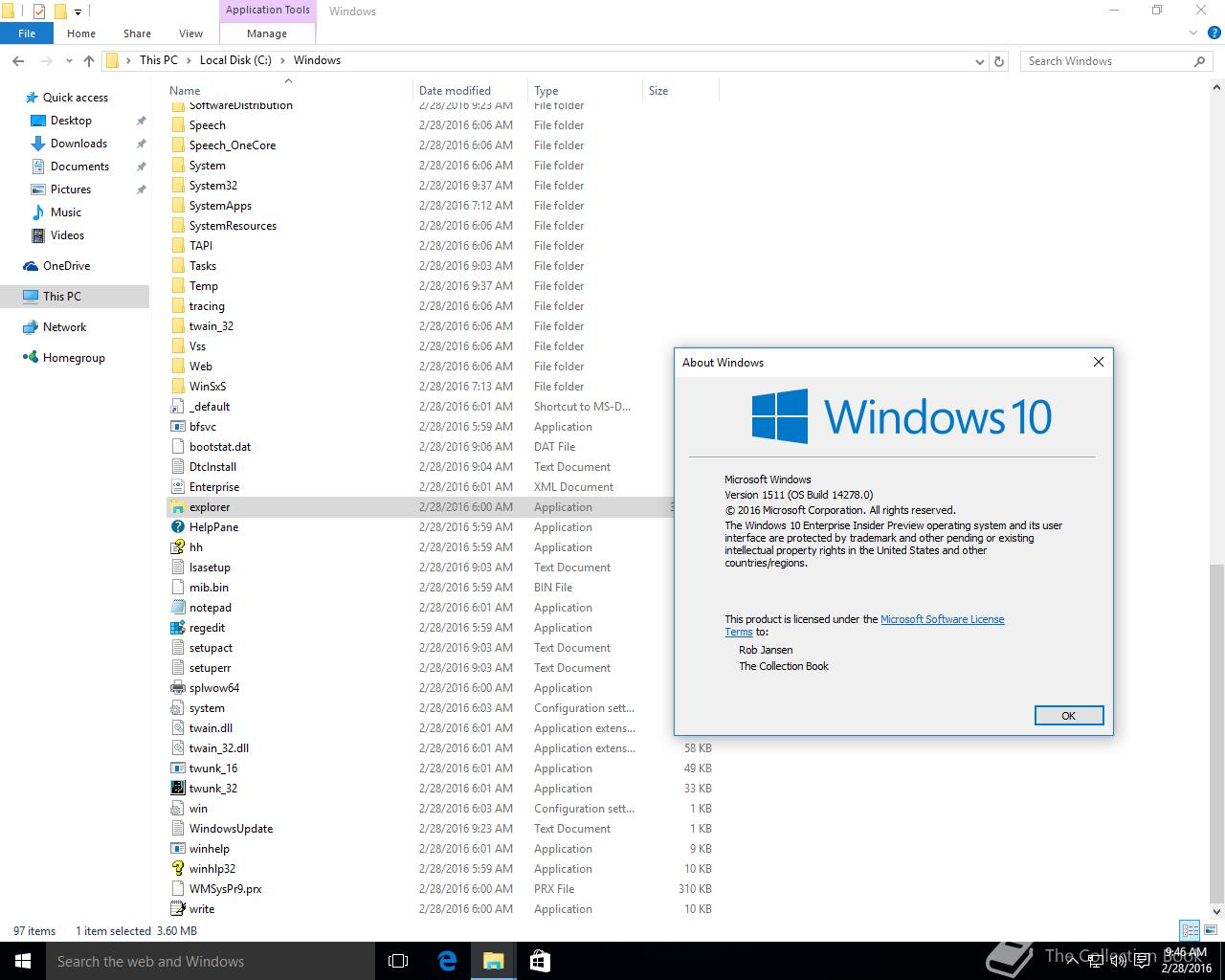Click the Refresh button in address bar
1225x980 pixels.
pyautogui.click(x=999, y=61)
